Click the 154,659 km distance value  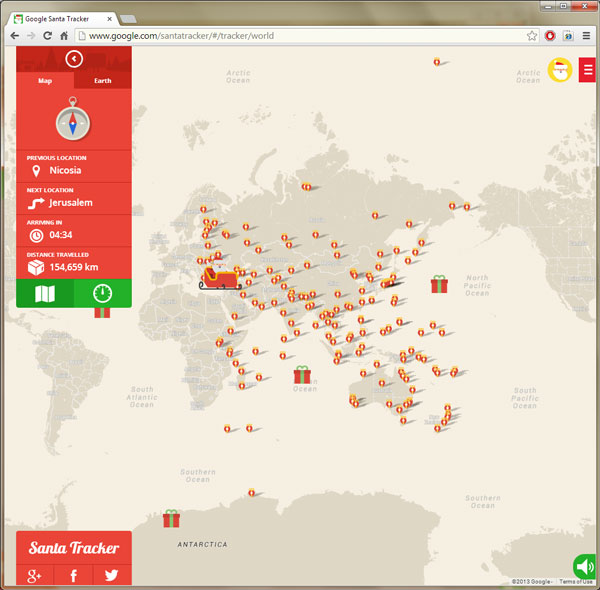[74, 267]
